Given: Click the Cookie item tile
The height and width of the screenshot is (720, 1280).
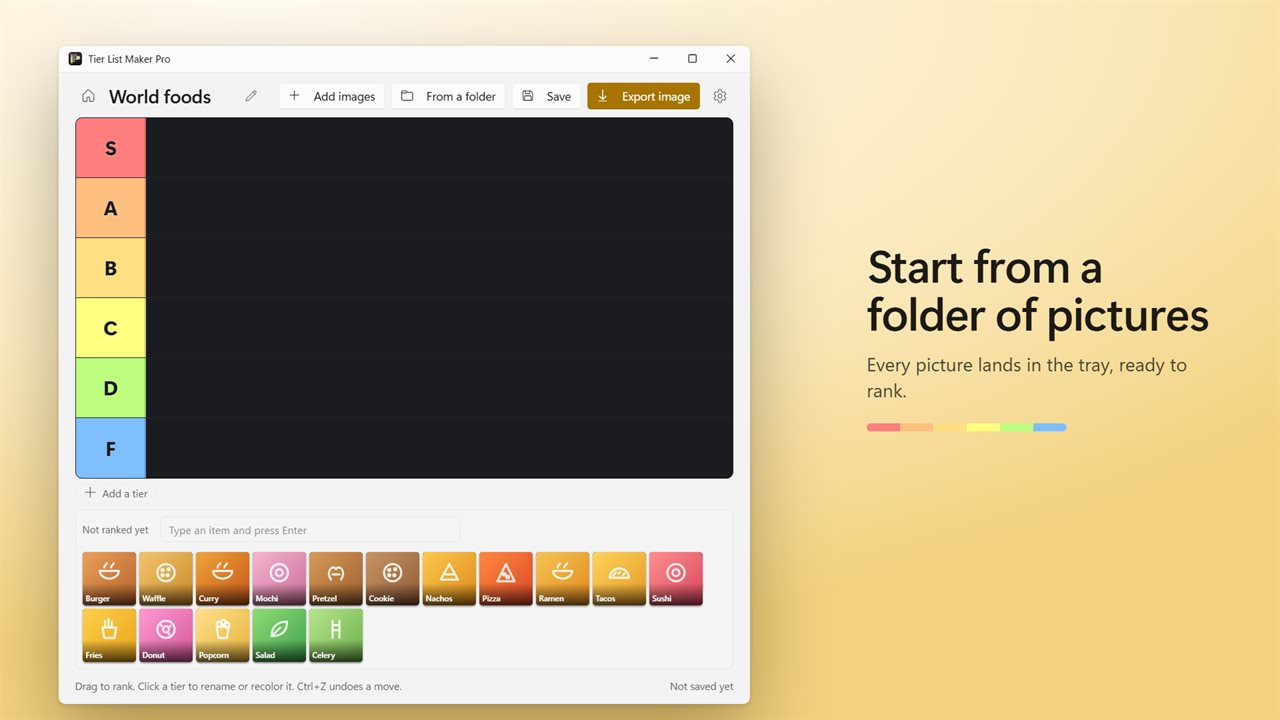Looking at the screenshot, I should click(x=392, y=579).
